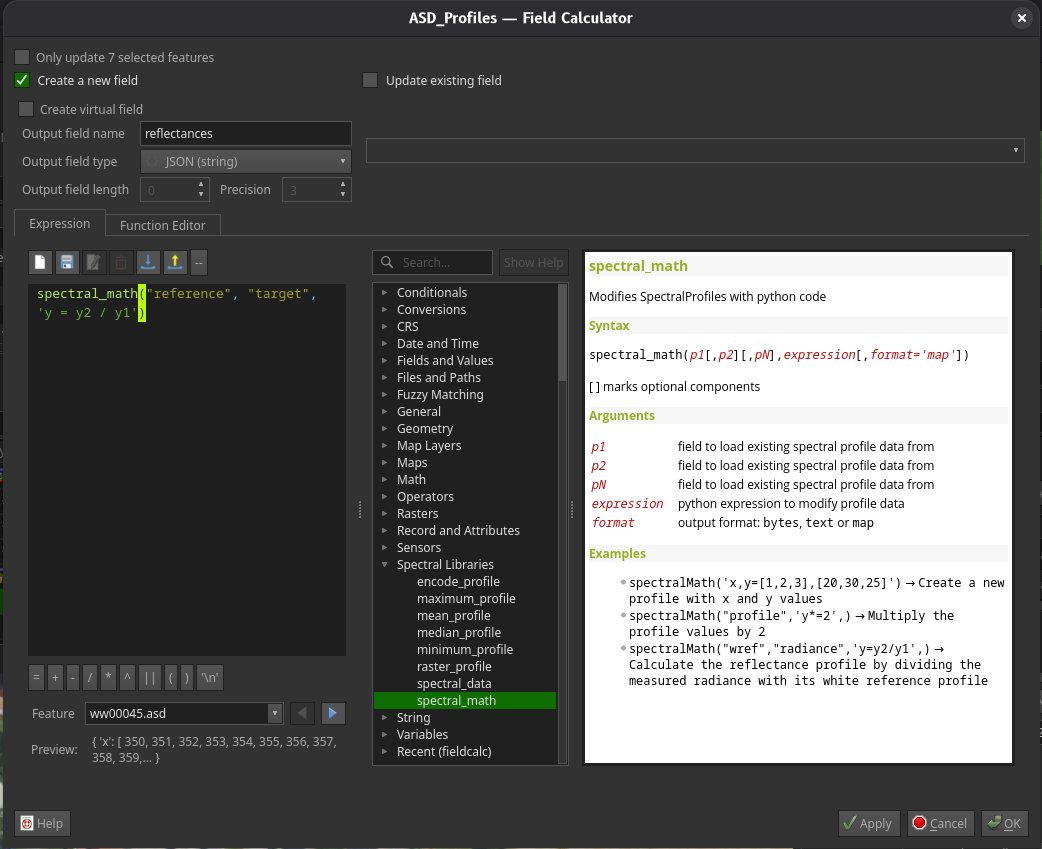Expand the Math function group
The height and width of the screenshot is (849, 1042).
pos(384,480)
